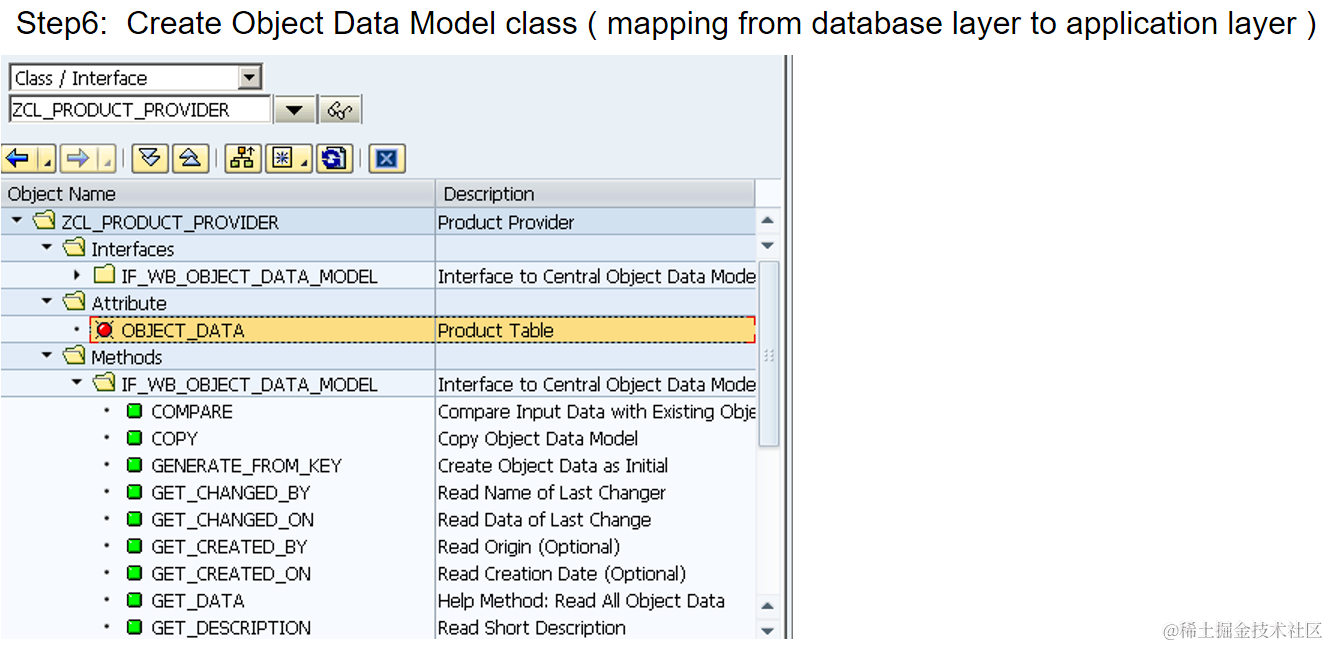Click the Object Name column header
This screenshot has height=647, width=1329.
pos(218,194)
